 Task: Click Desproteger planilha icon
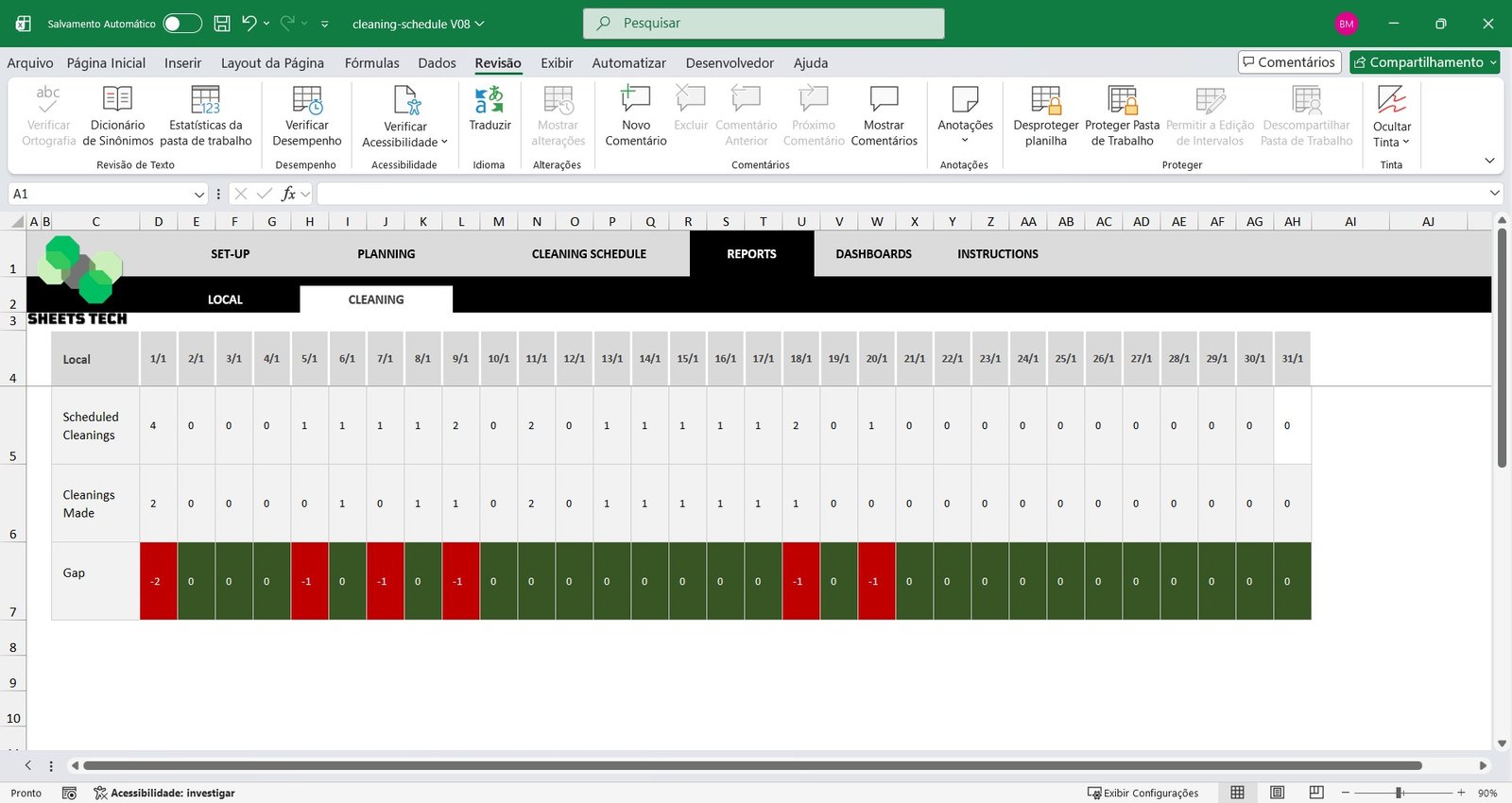pyautogui.click(x=1045, y=100)
